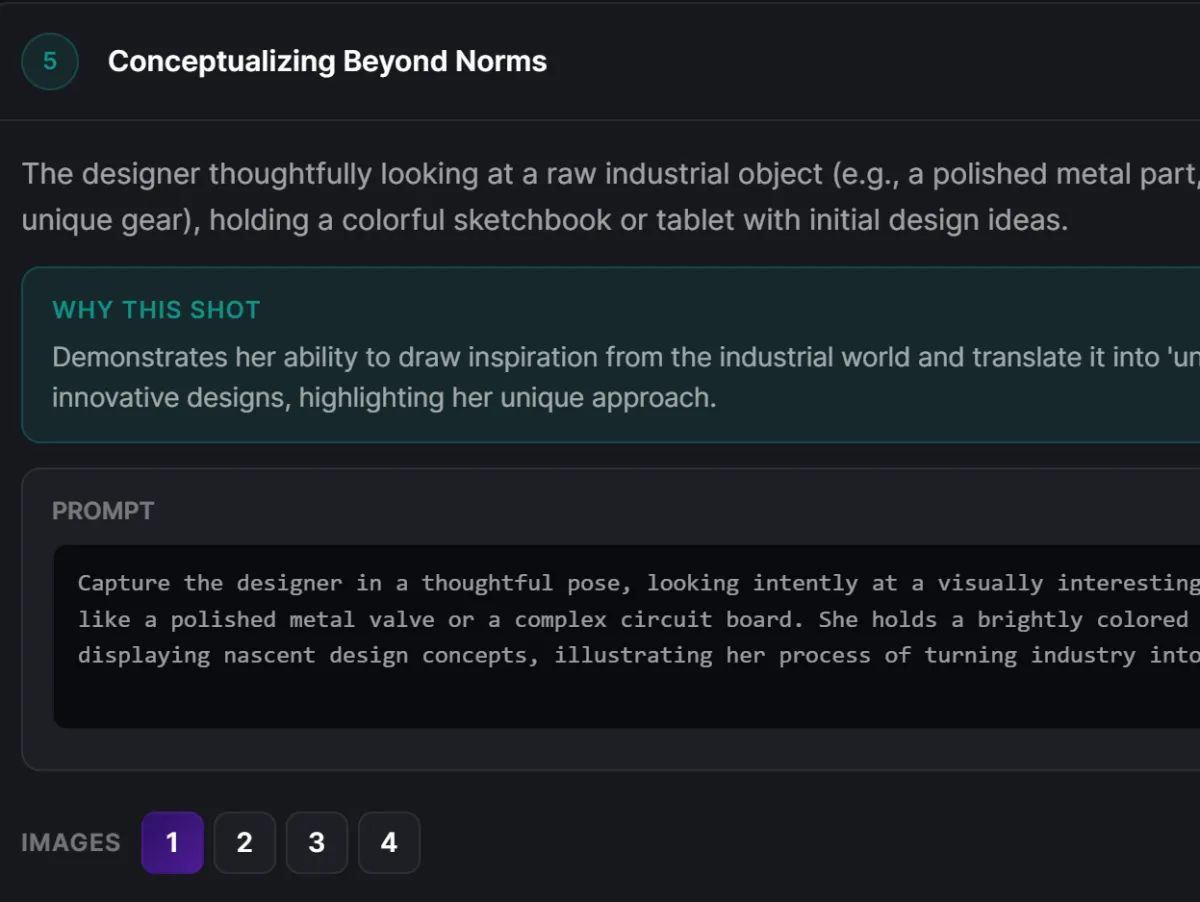Switch to image 2

[244, 843]
